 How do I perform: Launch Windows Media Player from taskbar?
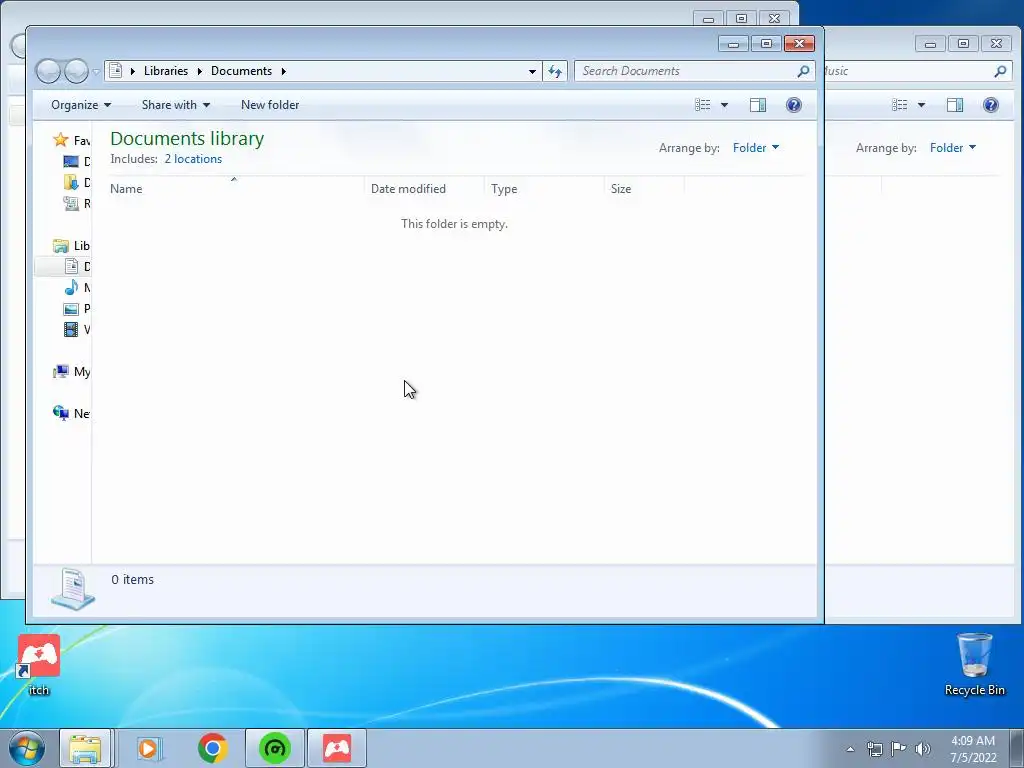(149, 748)
